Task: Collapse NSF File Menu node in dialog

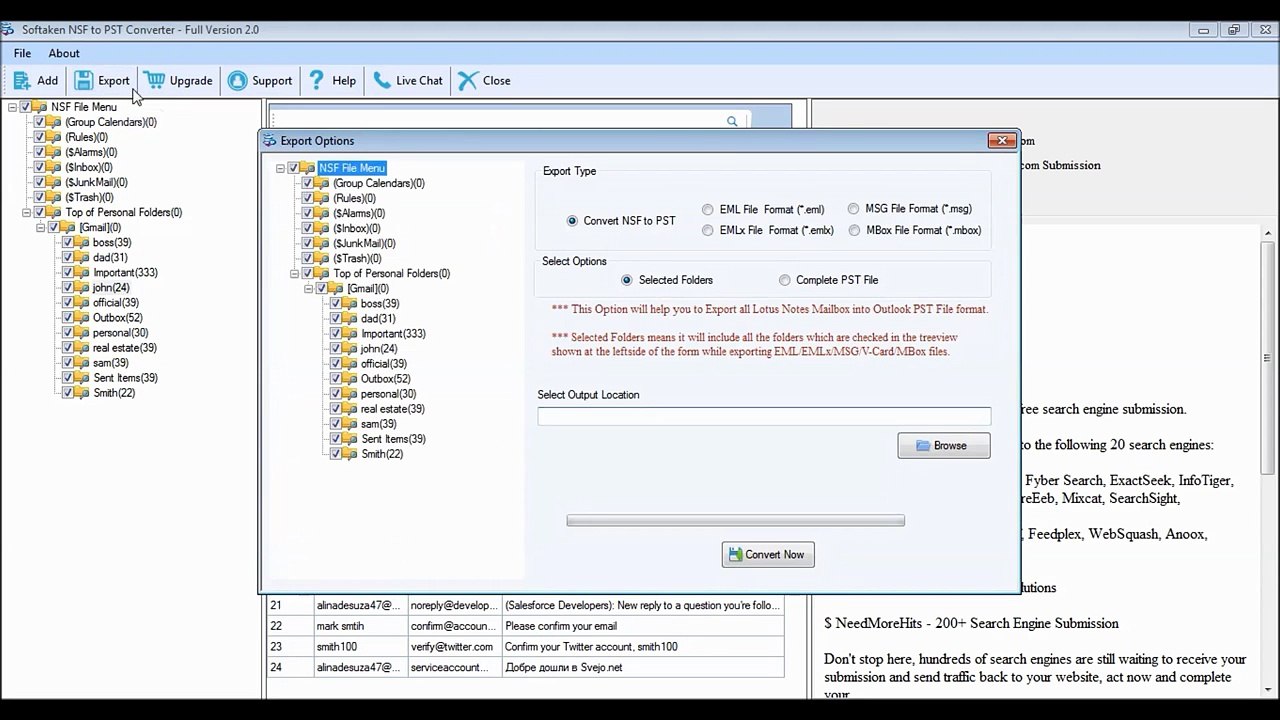Action: pyautogui.click(x=280, y=169)
